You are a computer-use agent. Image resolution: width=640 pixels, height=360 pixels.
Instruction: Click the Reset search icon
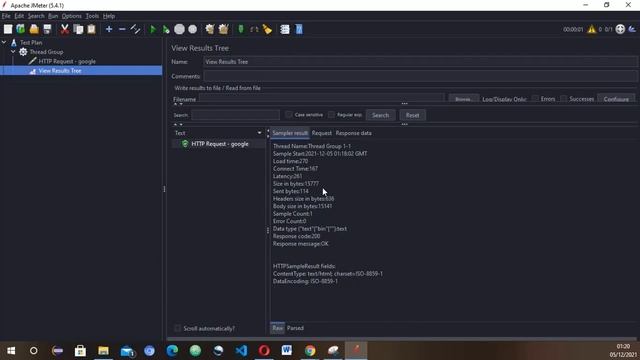(x=267, y=29)
